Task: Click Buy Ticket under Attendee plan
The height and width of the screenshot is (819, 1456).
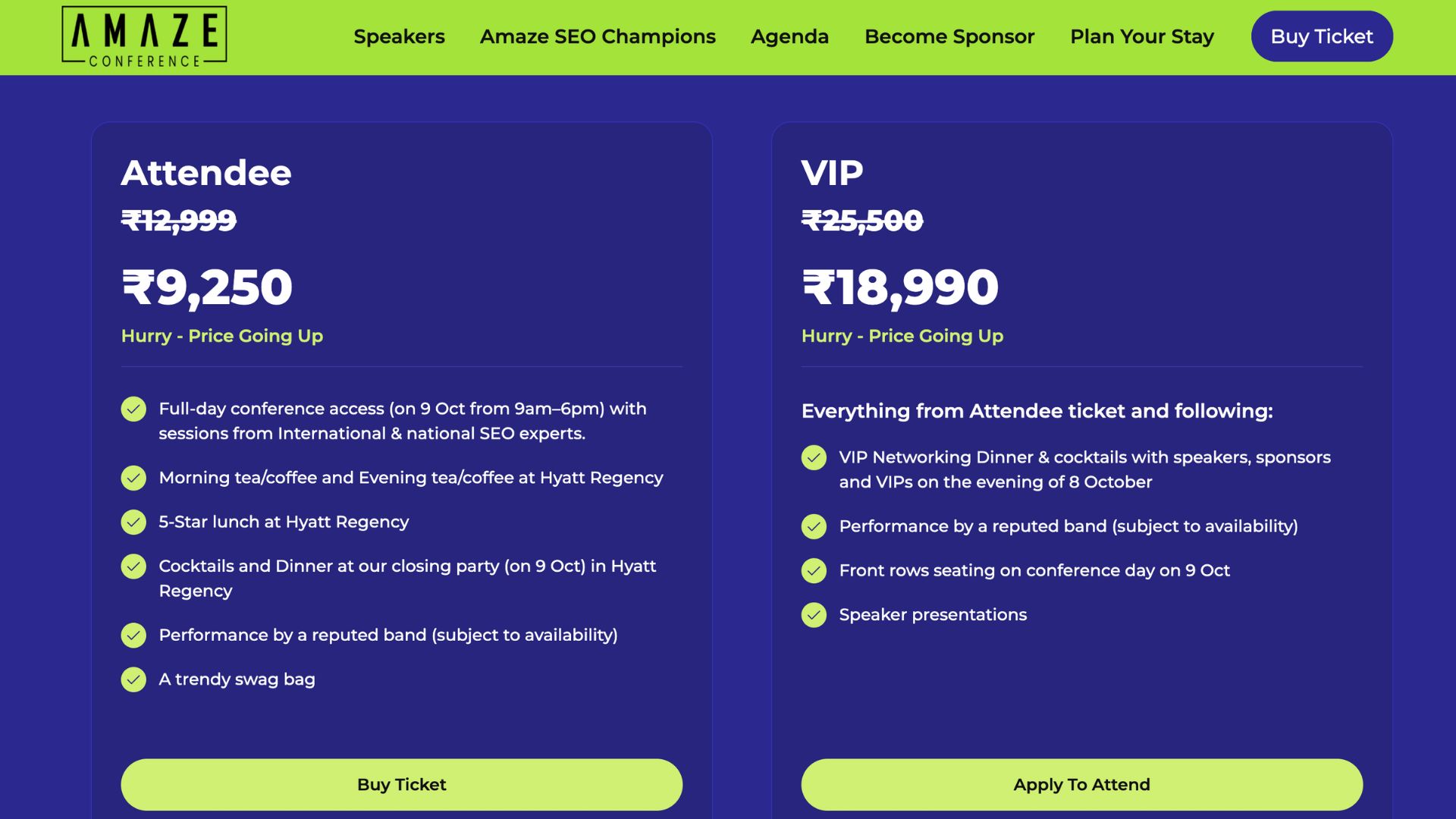Action: click(401, 784)
